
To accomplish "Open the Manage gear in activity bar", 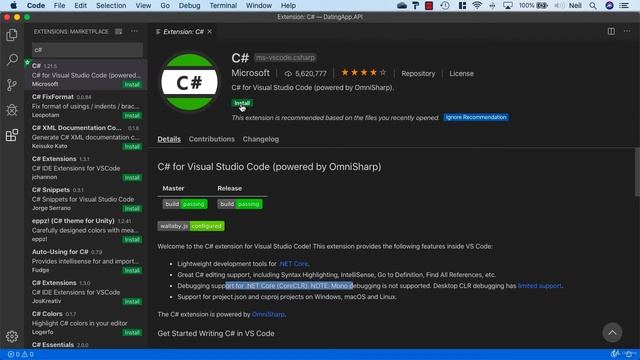I will click(12, 336).
